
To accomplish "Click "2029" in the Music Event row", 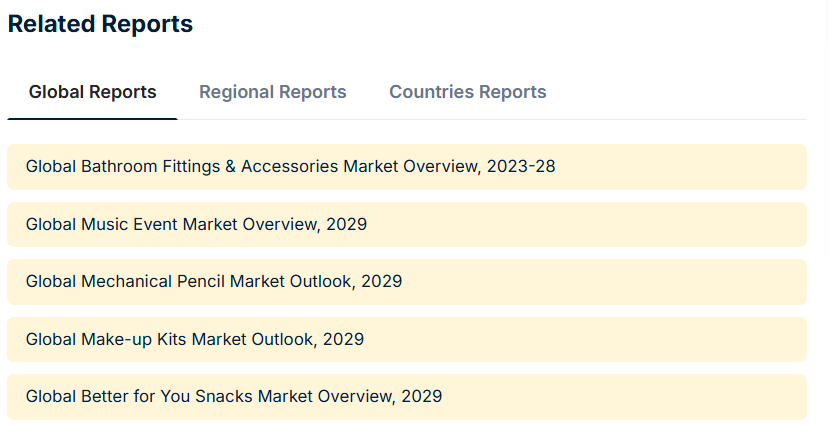I will 346,224.
